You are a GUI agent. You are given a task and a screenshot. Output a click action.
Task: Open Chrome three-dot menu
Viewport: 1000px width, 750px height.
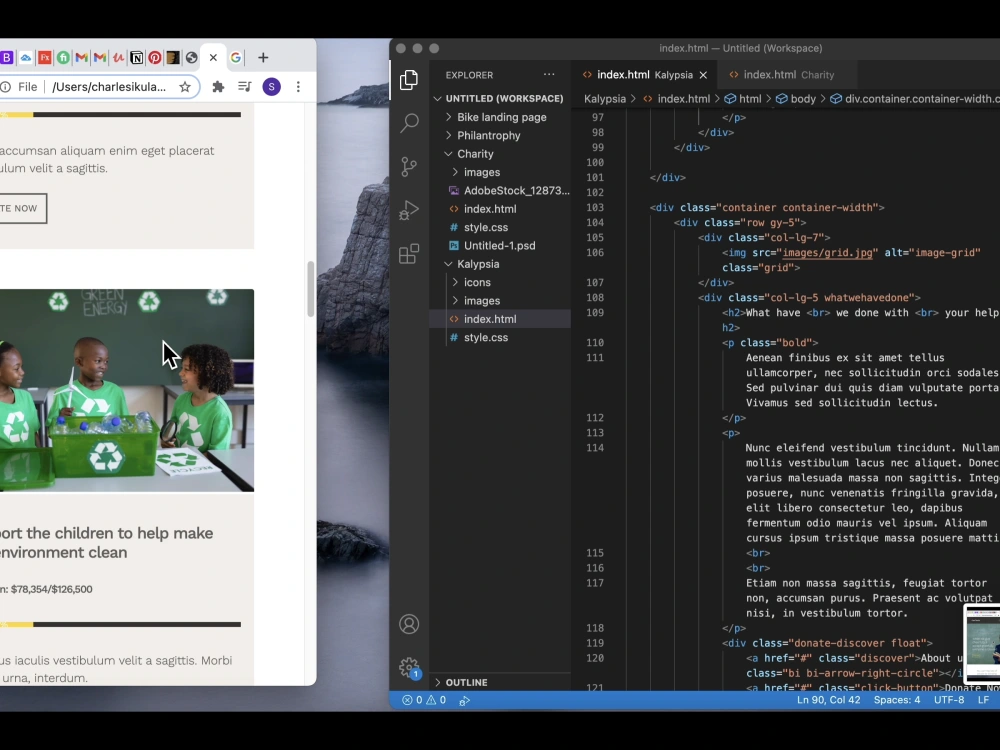pos(298,87)
